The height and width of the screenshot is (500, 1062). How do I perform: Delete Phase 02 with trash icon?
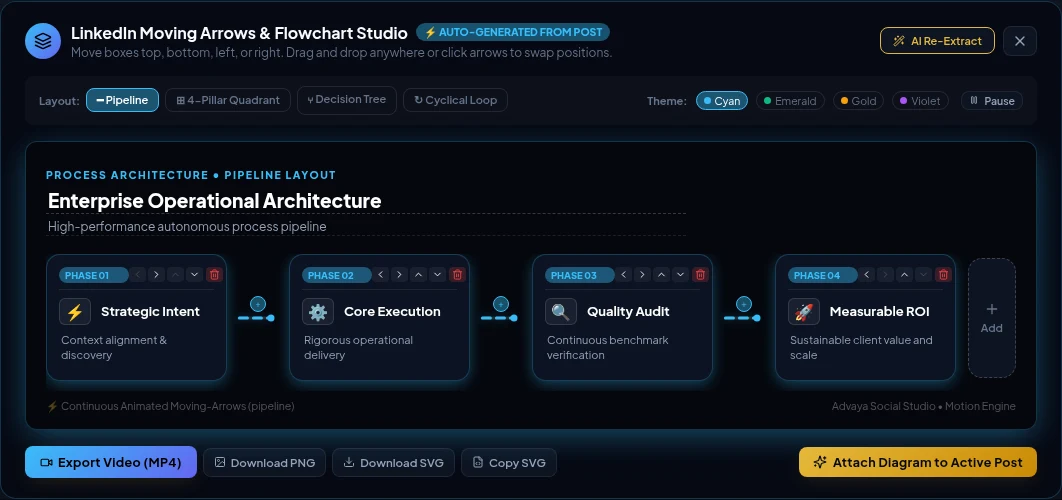[458, 274]
